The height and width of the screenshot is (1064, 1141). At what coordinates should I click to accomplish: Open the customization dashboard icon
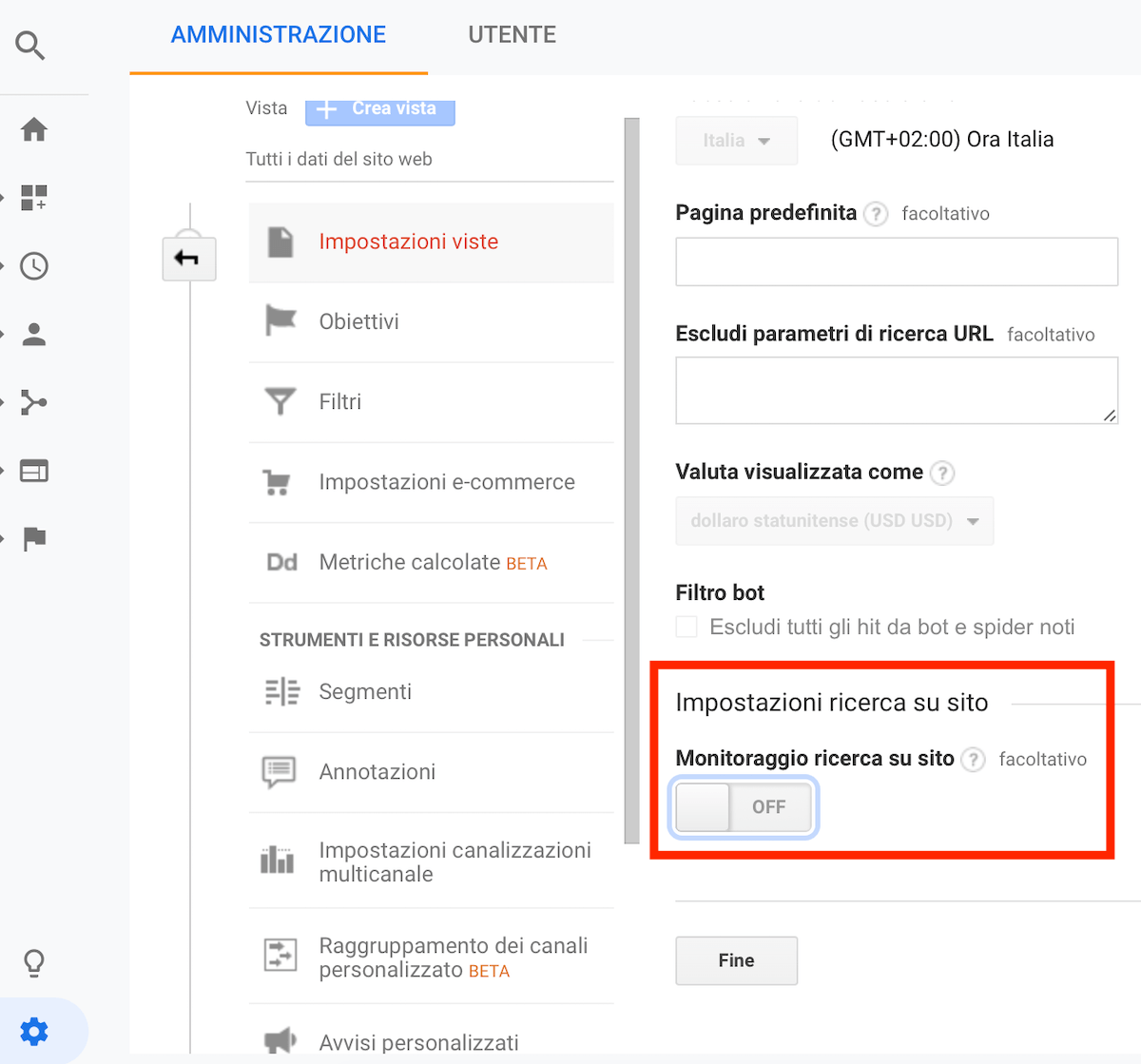pos(34,198)
